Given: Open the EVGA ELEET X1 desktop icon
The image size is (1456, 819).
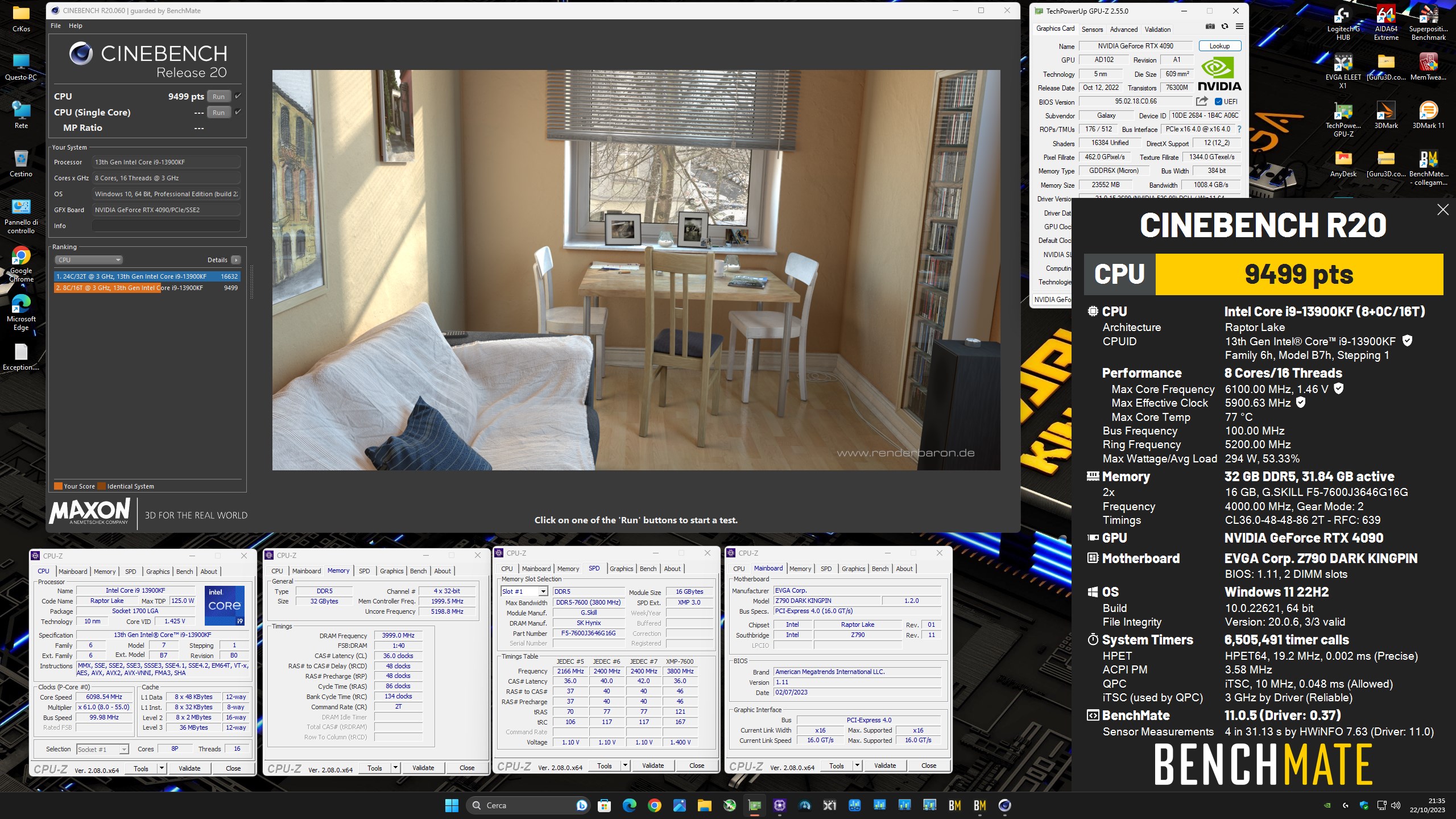Looking at the screenshot, I should tap(1343, 71).
